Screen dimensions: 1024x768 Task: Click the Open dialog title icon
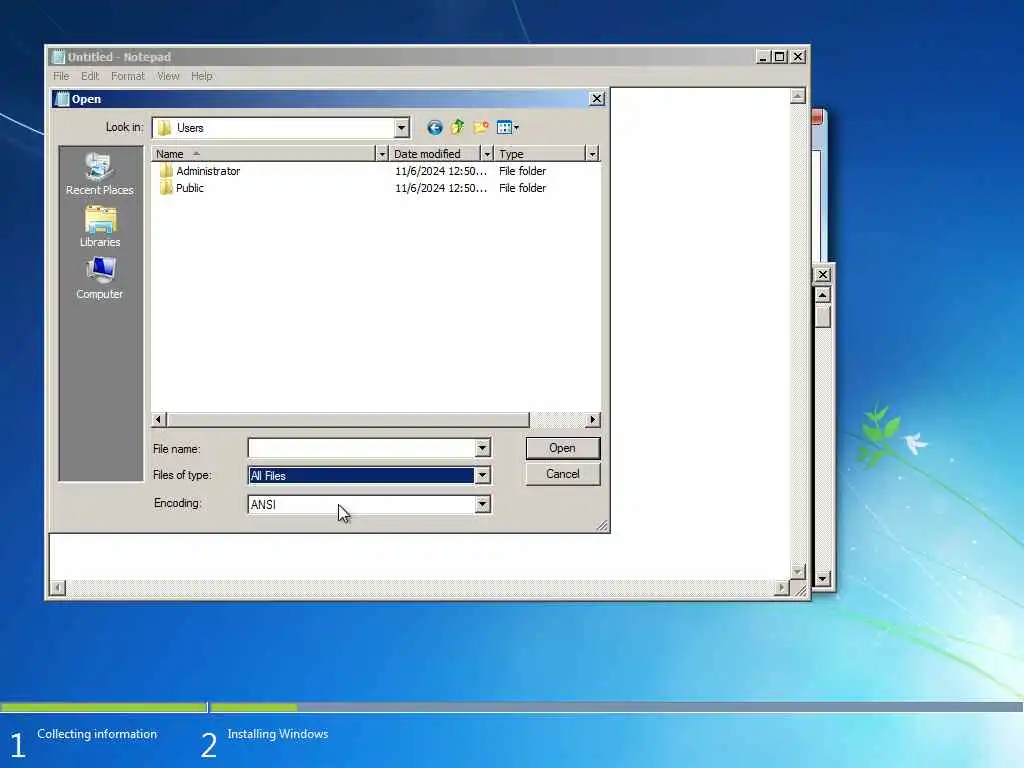[x=62, y=99]
